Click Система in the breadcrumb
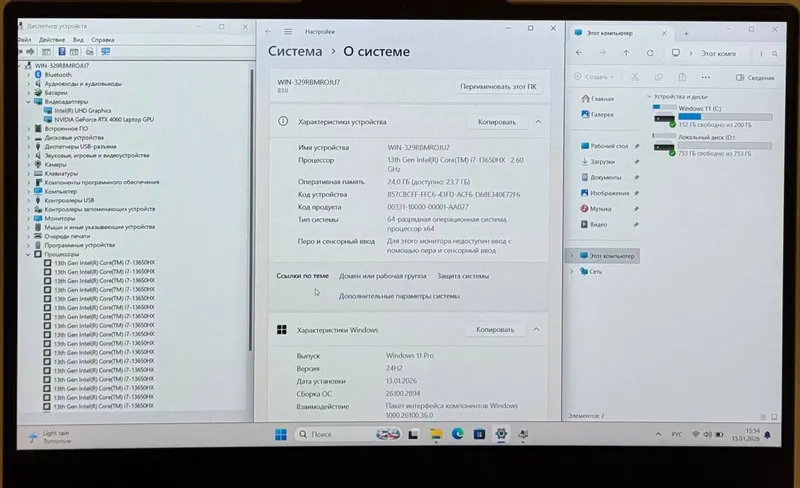The height and width of the screenshot is (488, 800). point(295,52)
